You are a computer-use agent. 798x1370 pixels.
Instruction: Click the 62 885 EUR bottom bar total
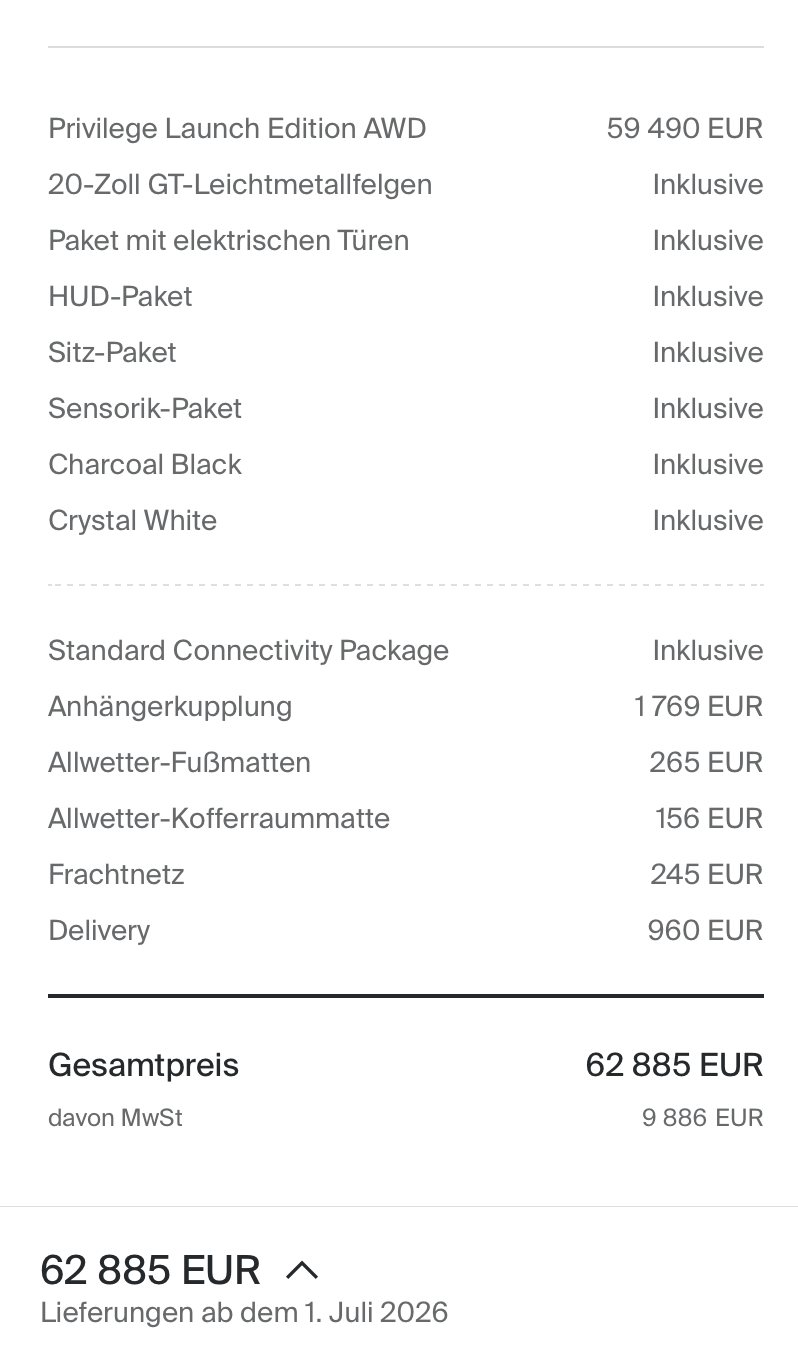(150, 1270)
